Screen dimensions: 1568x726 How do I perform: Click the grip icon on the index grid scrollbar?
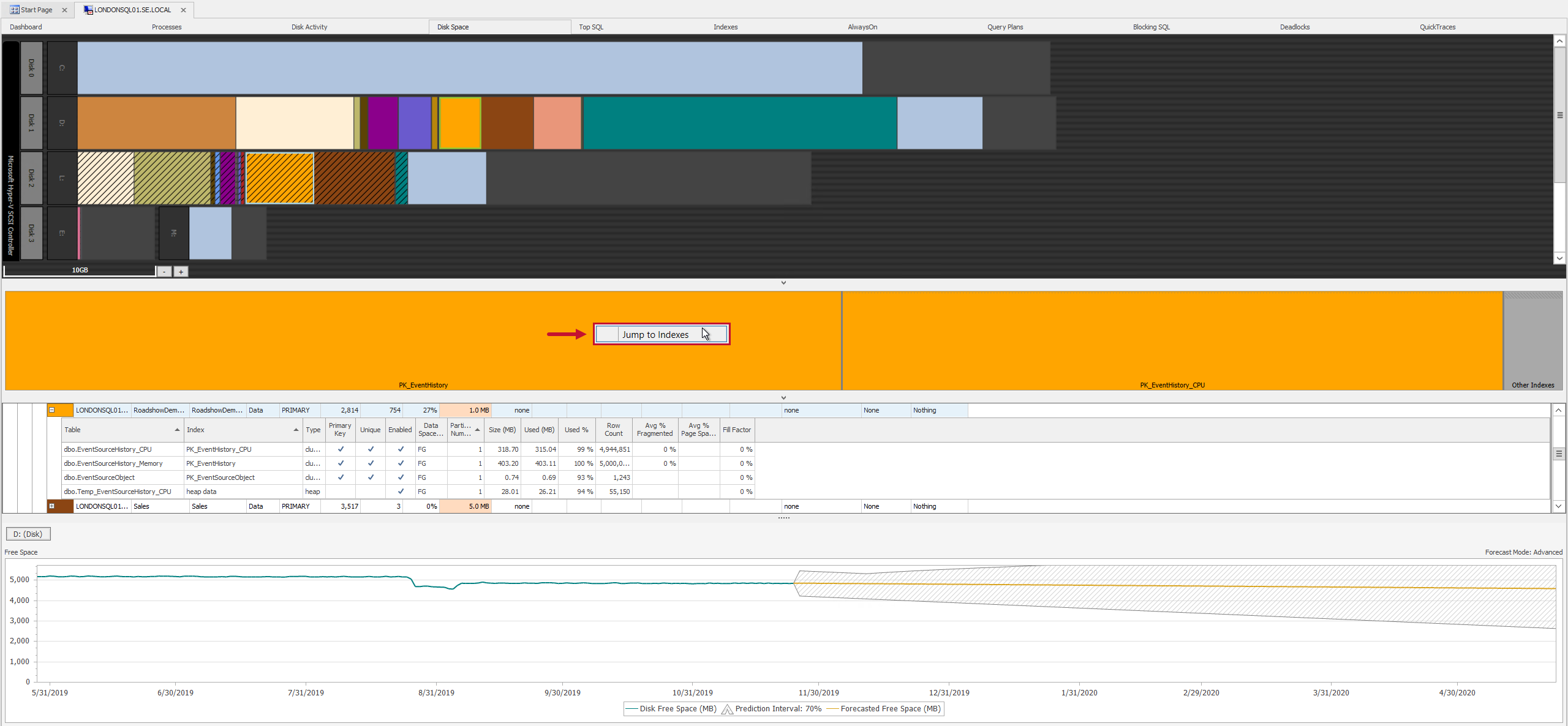click(x=1559, y=454)
